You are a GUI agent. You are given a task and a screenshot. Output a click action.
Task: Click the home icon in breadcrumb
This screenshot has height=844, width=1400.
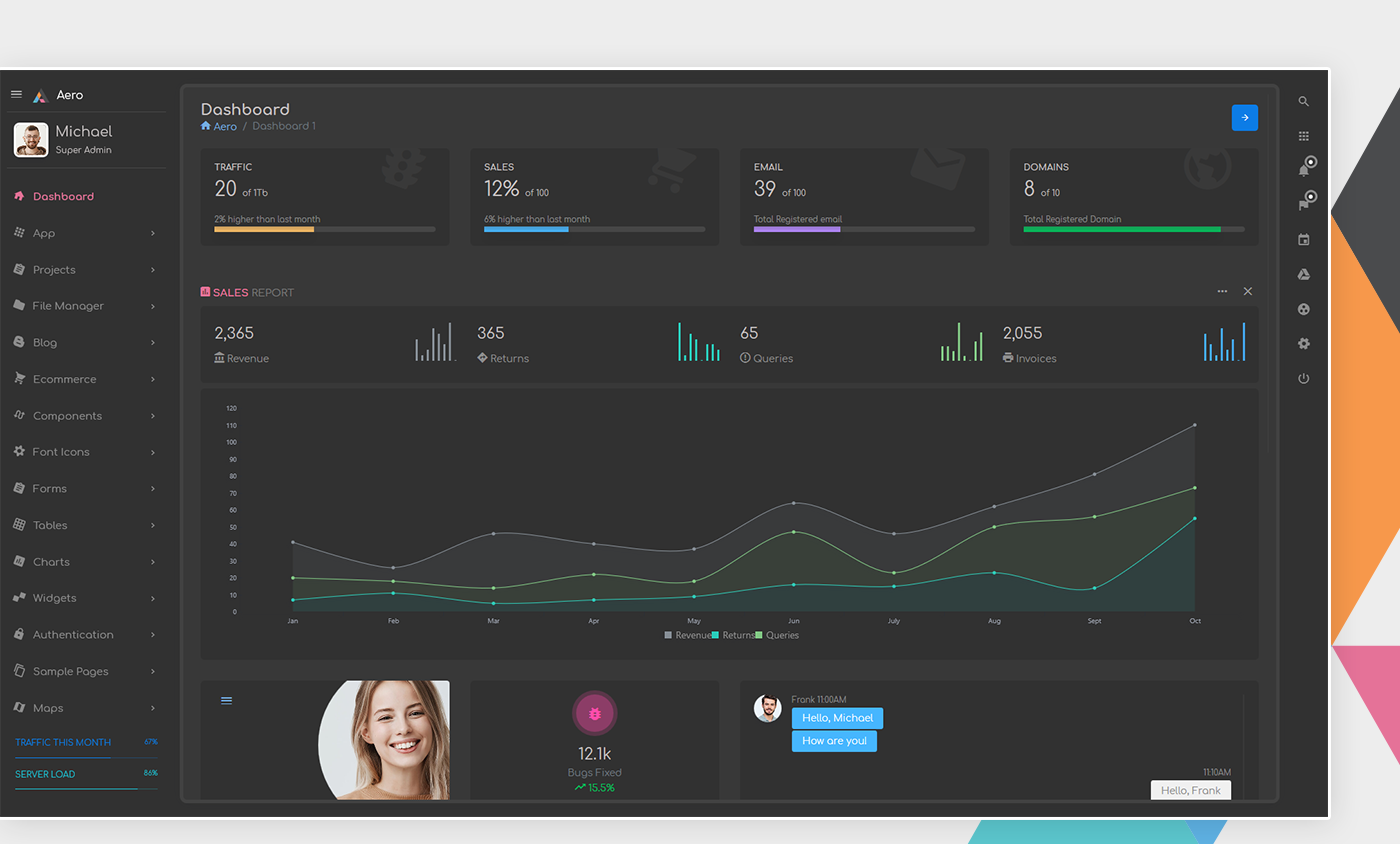[206, 126]
